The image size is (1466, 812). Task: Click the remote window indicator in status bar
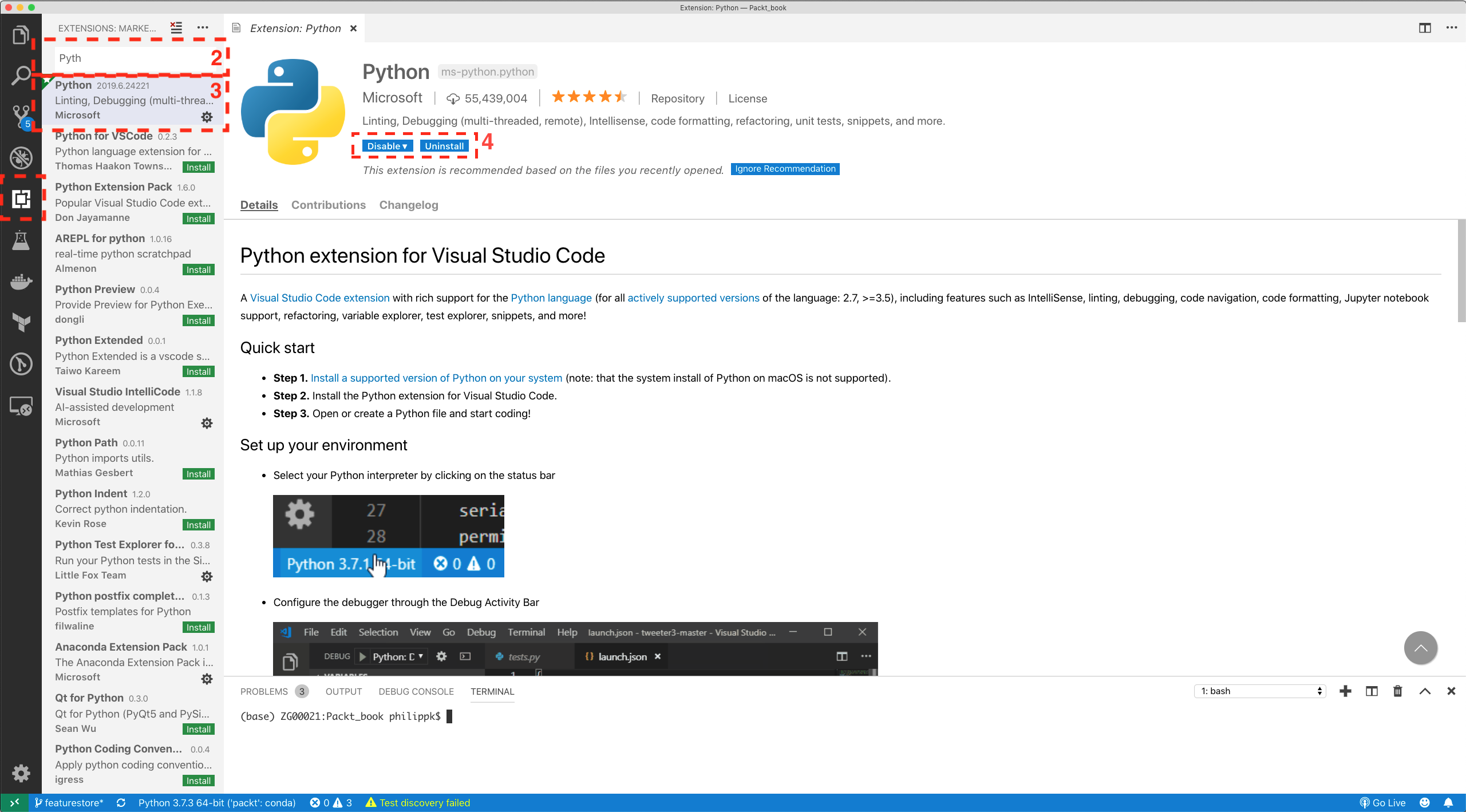coord(14,802)
